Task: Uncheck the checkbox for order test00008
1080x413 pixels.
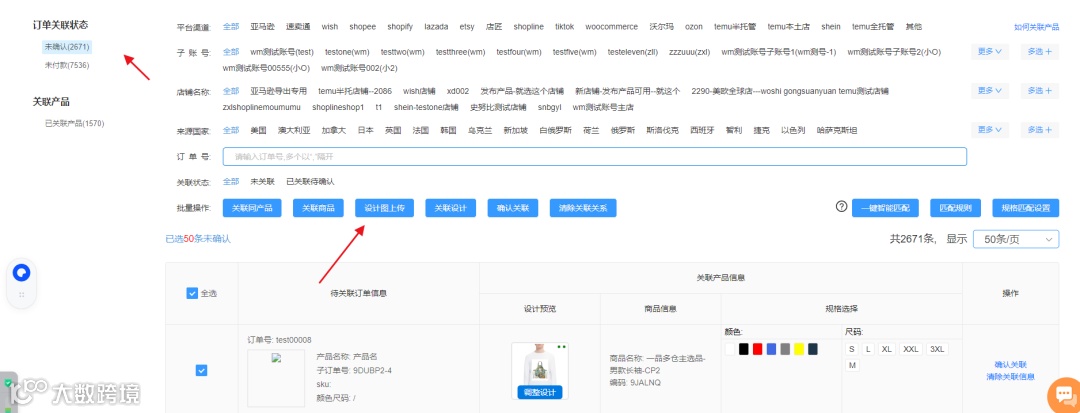Action: (x=201, y=370)
